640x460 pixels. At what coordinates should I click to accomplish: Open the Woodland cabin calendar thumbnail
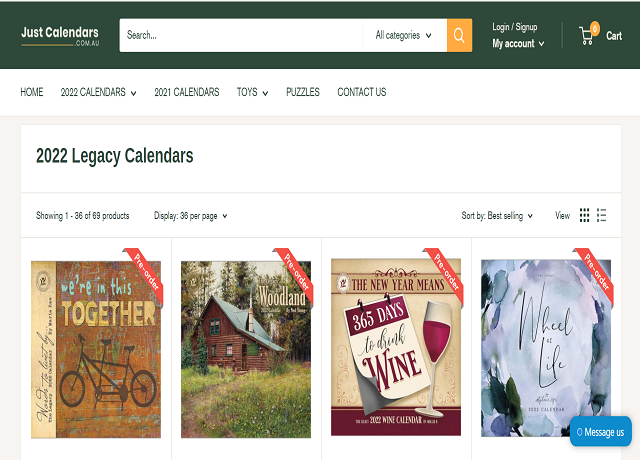coord(246,349)
